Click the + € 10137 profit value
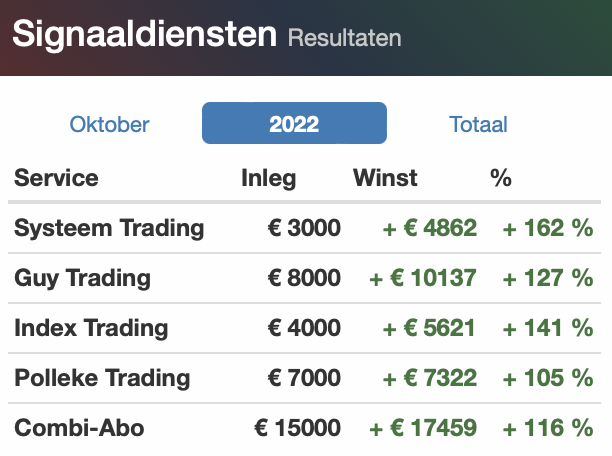The height and width of the screenshot is (456, 612). 423,278
